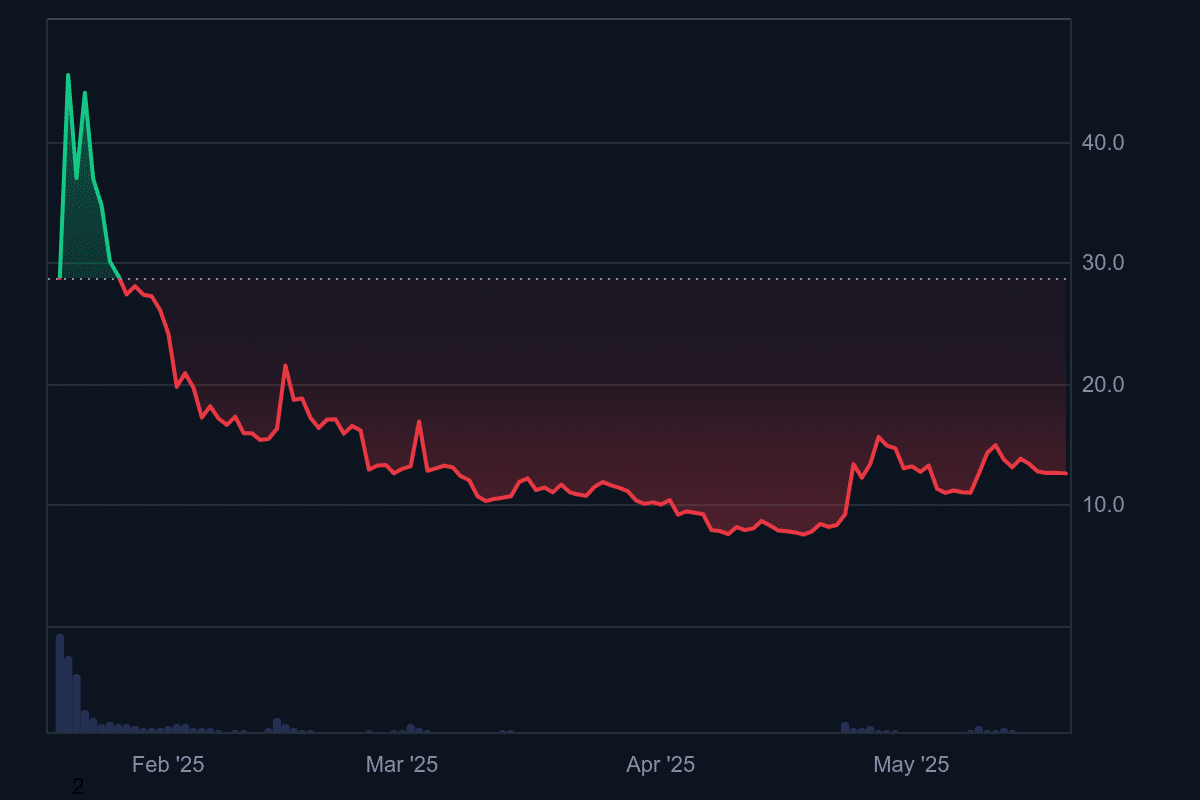Click the tallest volume bar at far left
The image size is (1200, 800).
point(60,682)
